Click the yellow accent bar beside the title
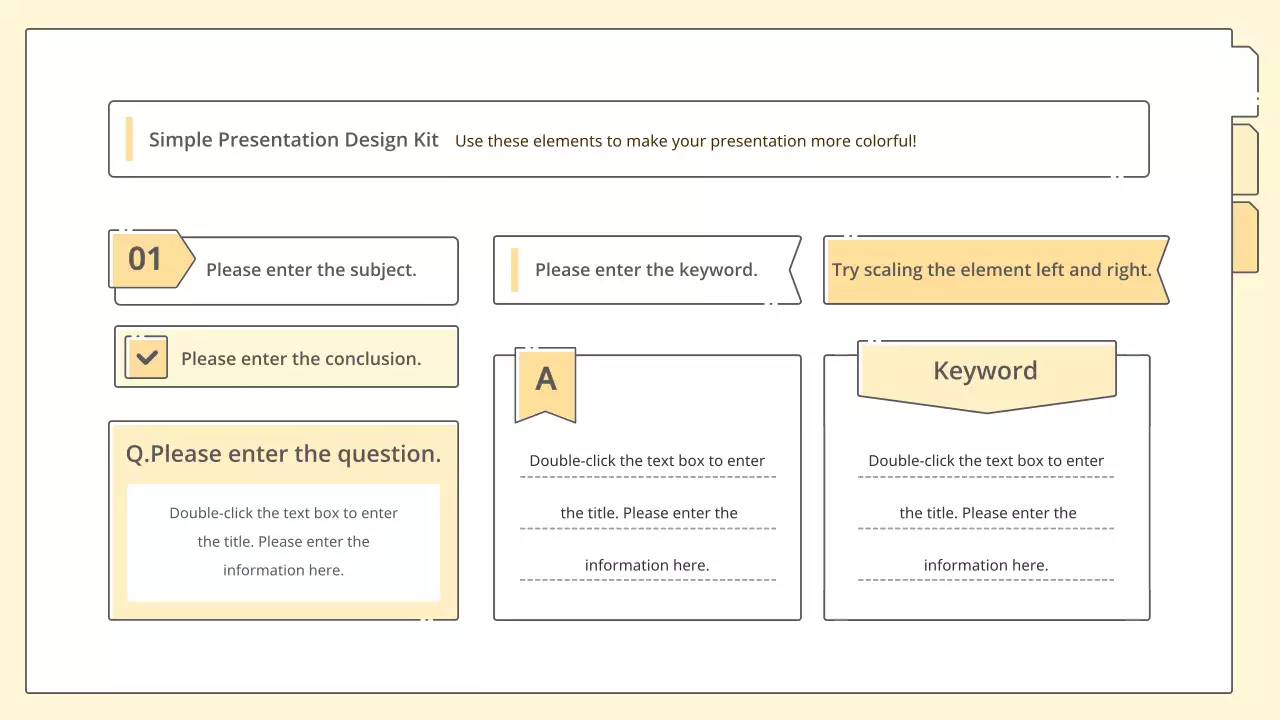This screenshot has width=1280, height=720. click(129, 139)
